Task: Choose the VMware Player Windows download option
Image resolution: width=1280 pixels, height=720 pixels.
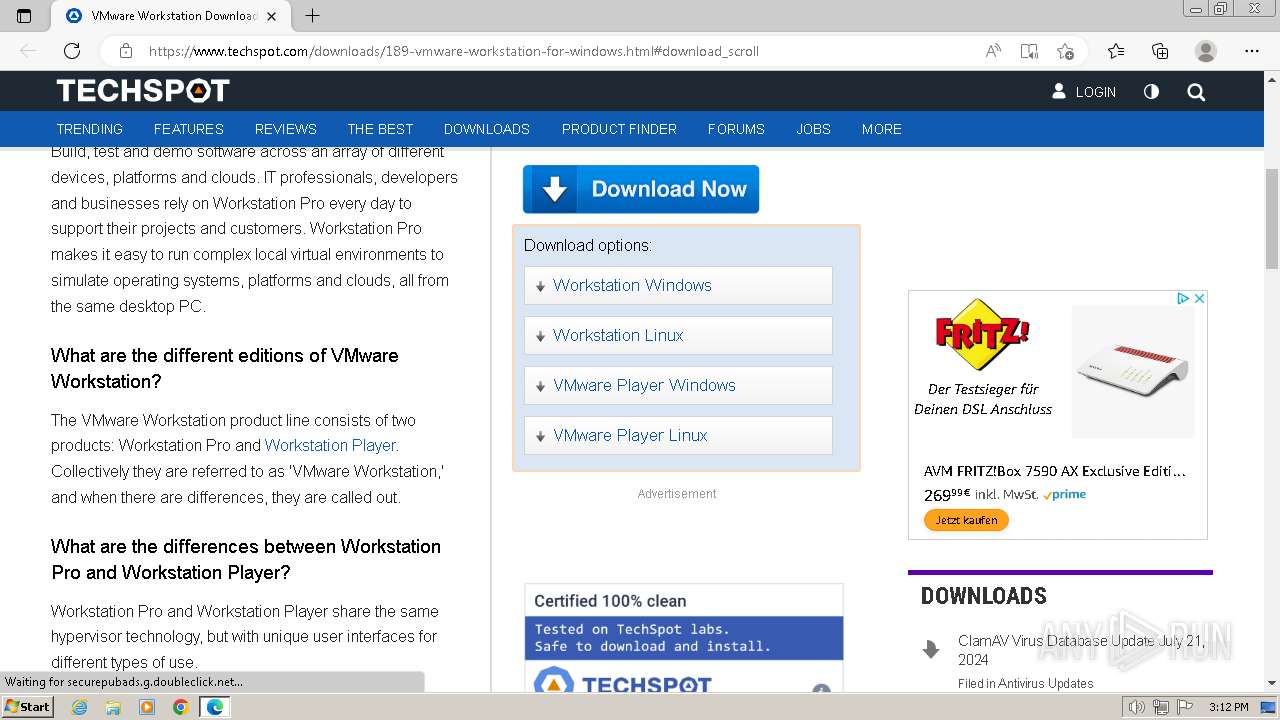Action: coord(678,385)
